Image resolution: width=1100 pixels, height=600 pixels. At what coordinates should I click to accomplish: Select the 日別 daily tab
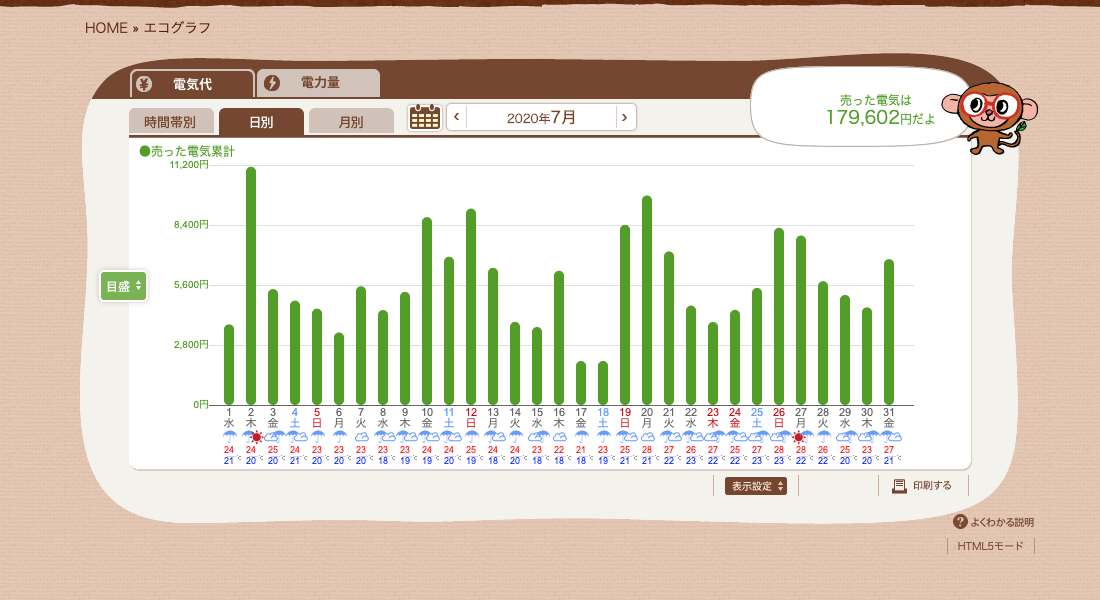[261, 122]
